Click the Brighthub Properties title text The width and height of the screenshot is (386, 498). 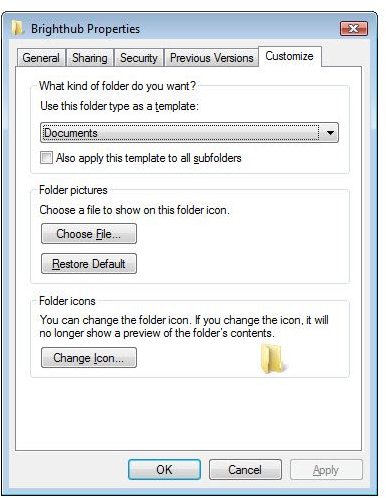click(85, 29)
